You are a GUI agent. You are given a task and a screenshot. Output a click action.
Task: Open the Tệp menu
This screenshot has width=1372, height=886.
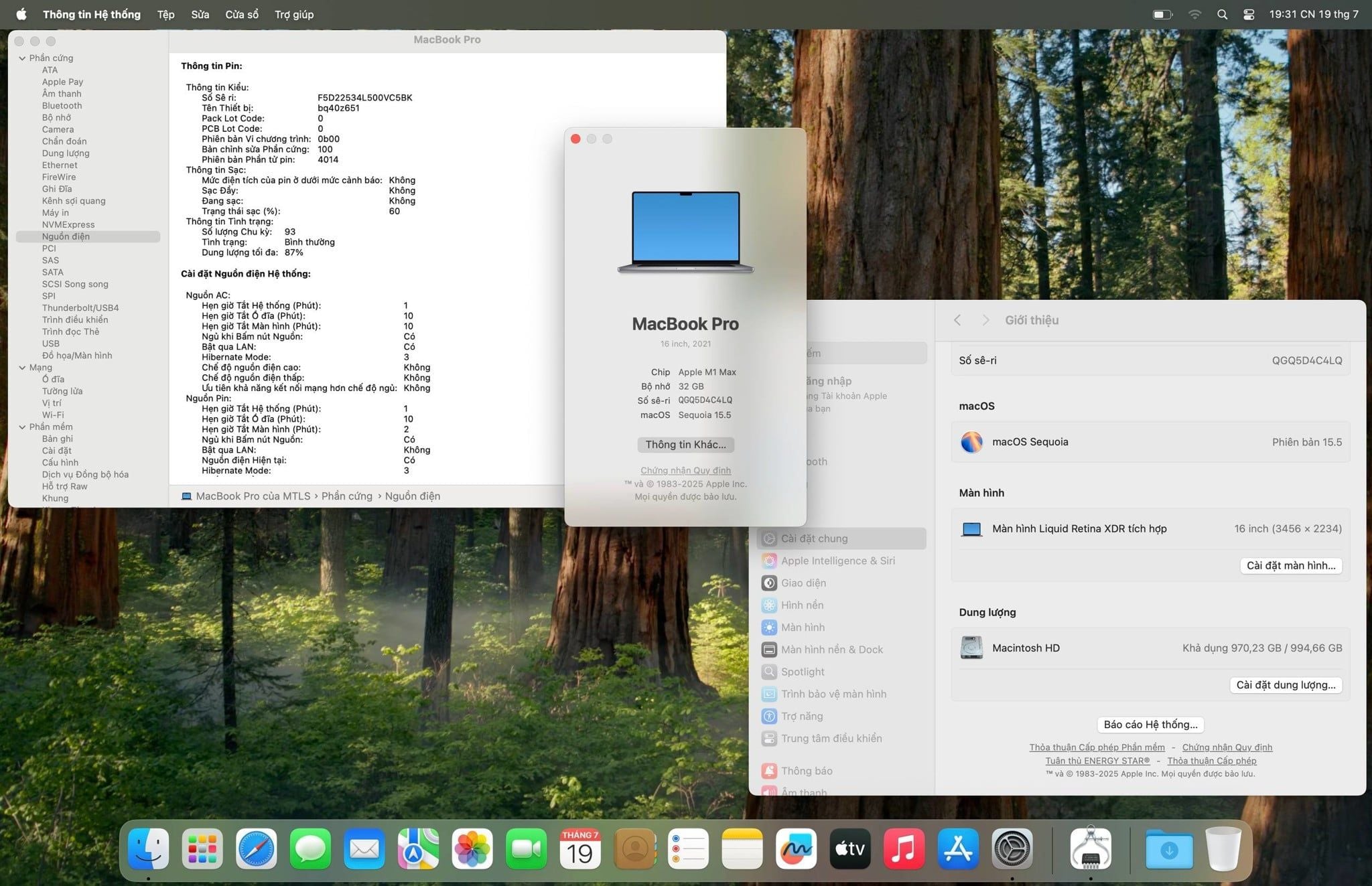165,14
